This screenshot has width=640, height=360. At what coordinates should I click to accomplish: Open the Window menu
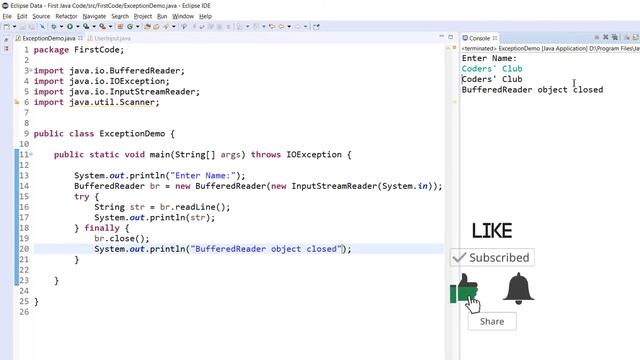pyautogui.click(x=183, y=16)
